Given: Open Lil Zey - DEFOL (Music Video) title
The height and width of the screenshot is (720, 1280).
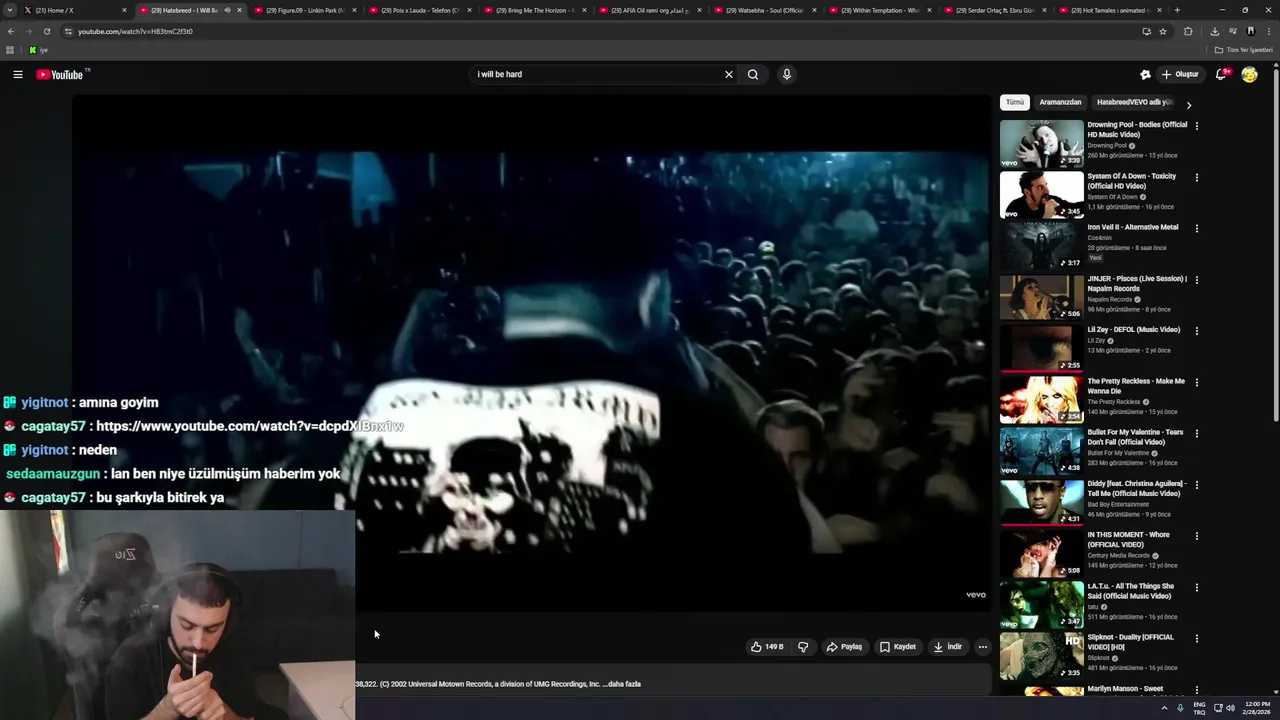Looking at the screenshot, I should pos(1134,329).
